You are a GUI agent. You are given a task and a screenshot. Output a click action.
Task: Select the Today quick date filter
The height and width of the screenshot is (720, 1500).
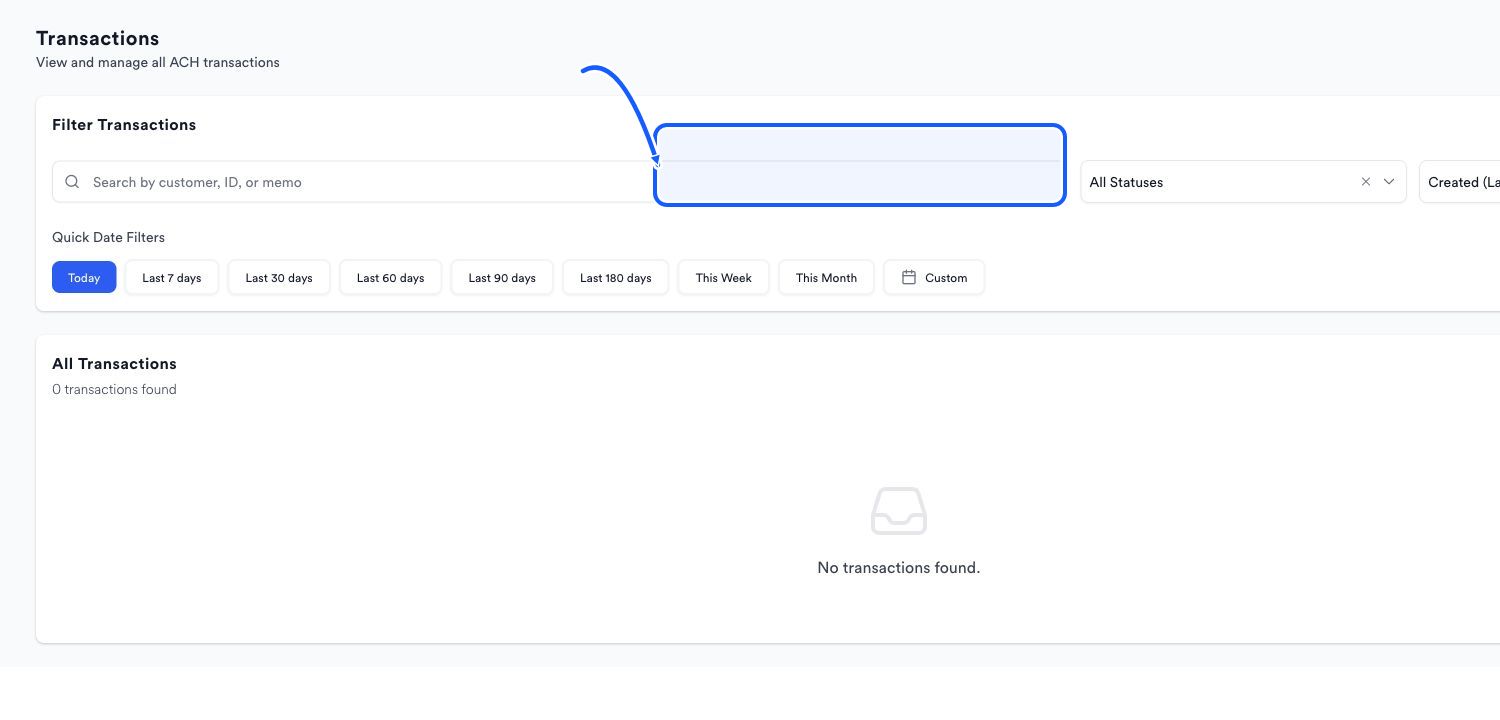(84, 278)
